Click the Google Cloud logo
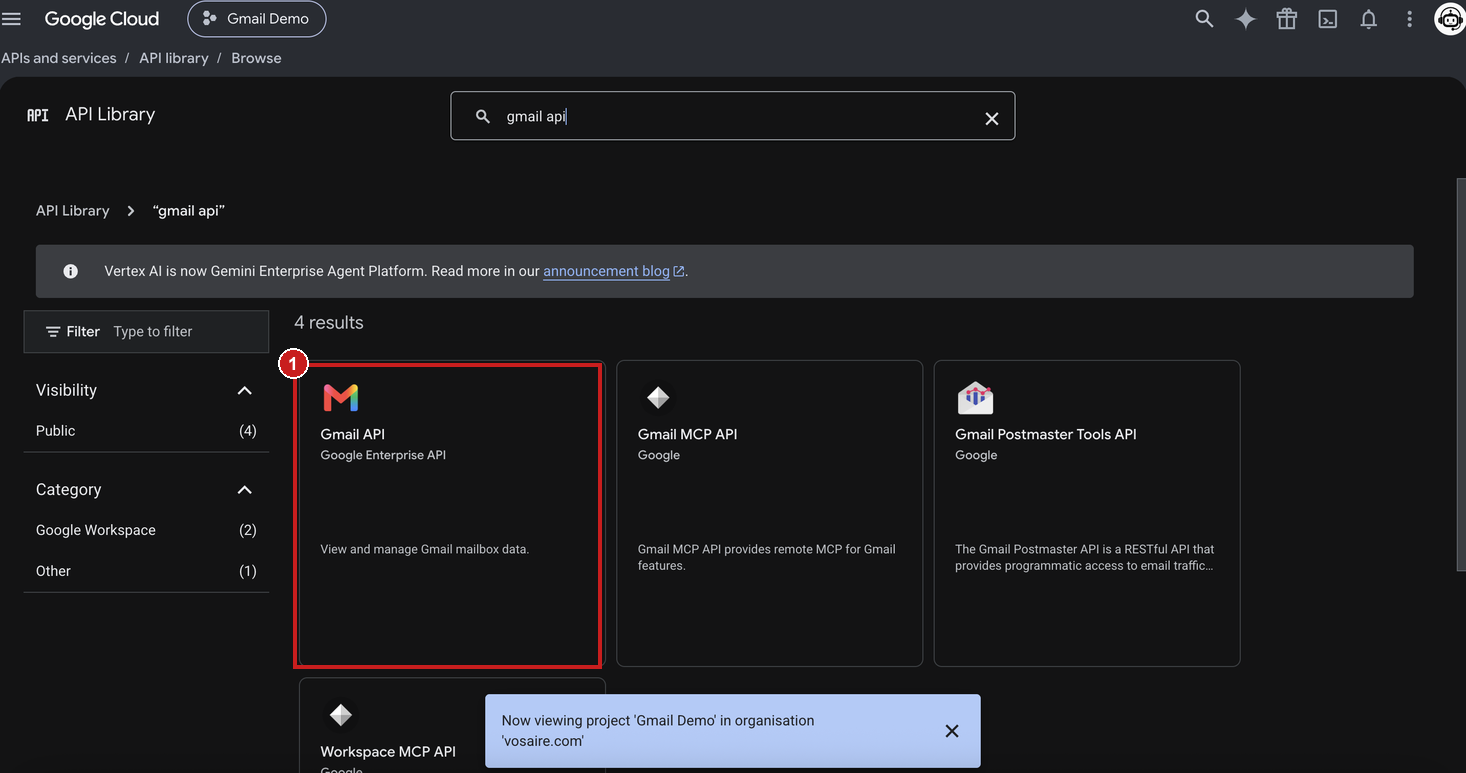The image size is (1466, 773). [x=102, y=19]
